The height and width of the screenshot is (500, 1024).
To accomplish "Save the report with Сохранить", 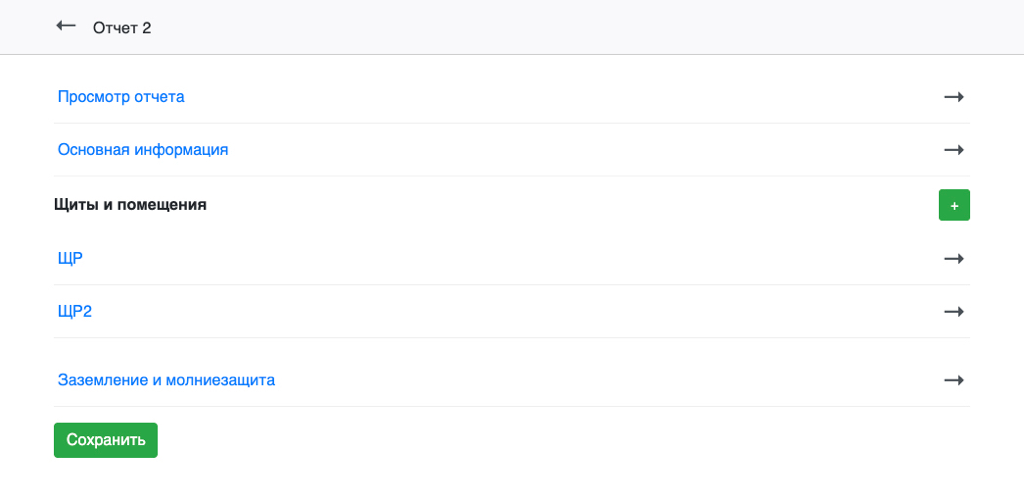I will 106,440.
